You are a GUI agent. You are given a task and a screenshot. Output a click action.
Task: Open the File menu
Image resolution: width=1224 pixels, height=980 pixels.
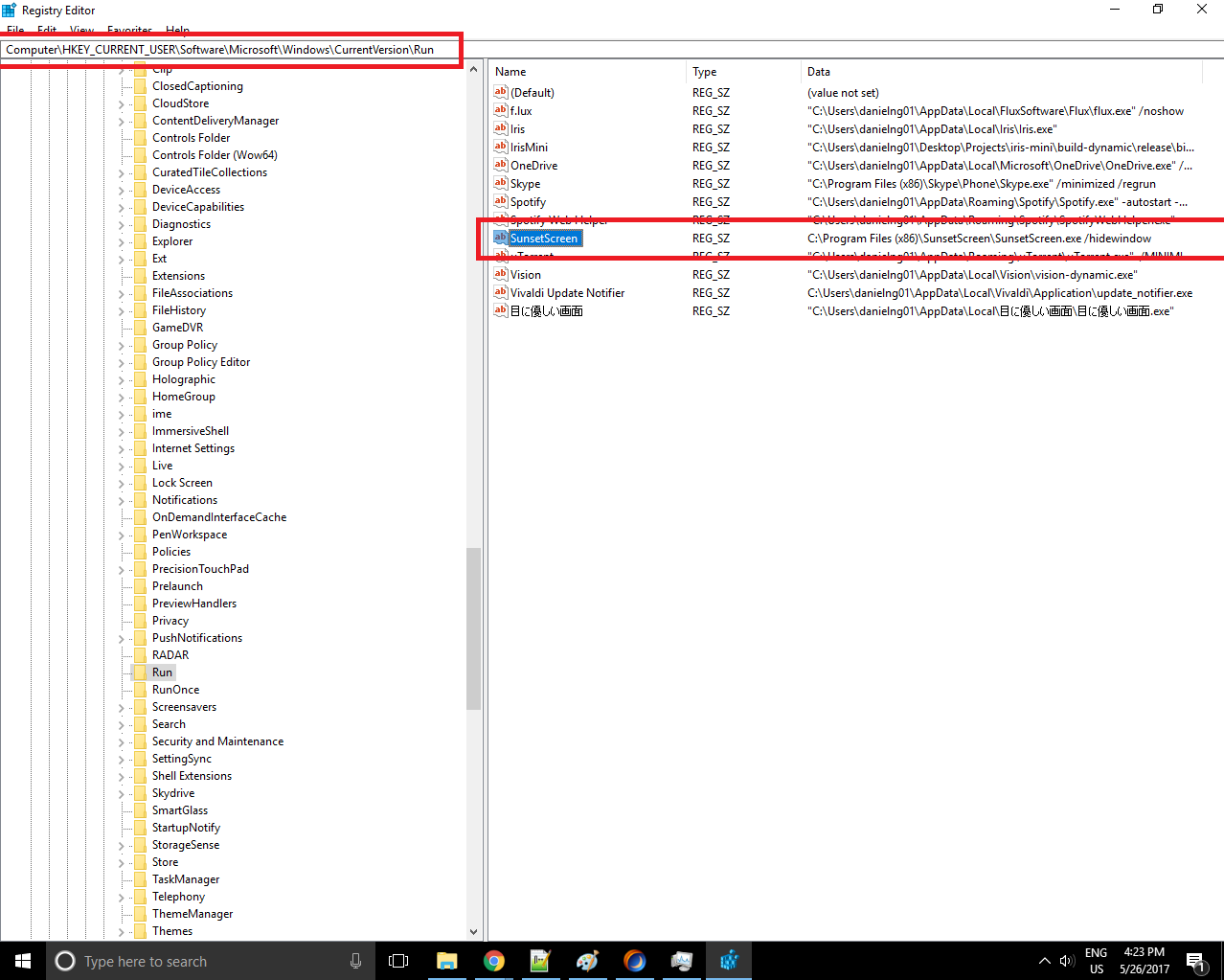pos(15,31)
